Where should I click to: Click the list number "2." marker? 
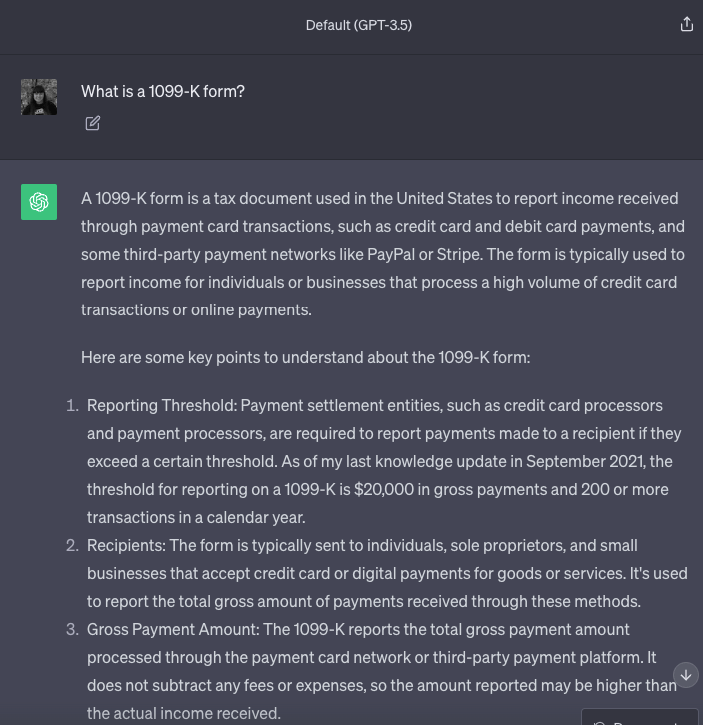72,546
